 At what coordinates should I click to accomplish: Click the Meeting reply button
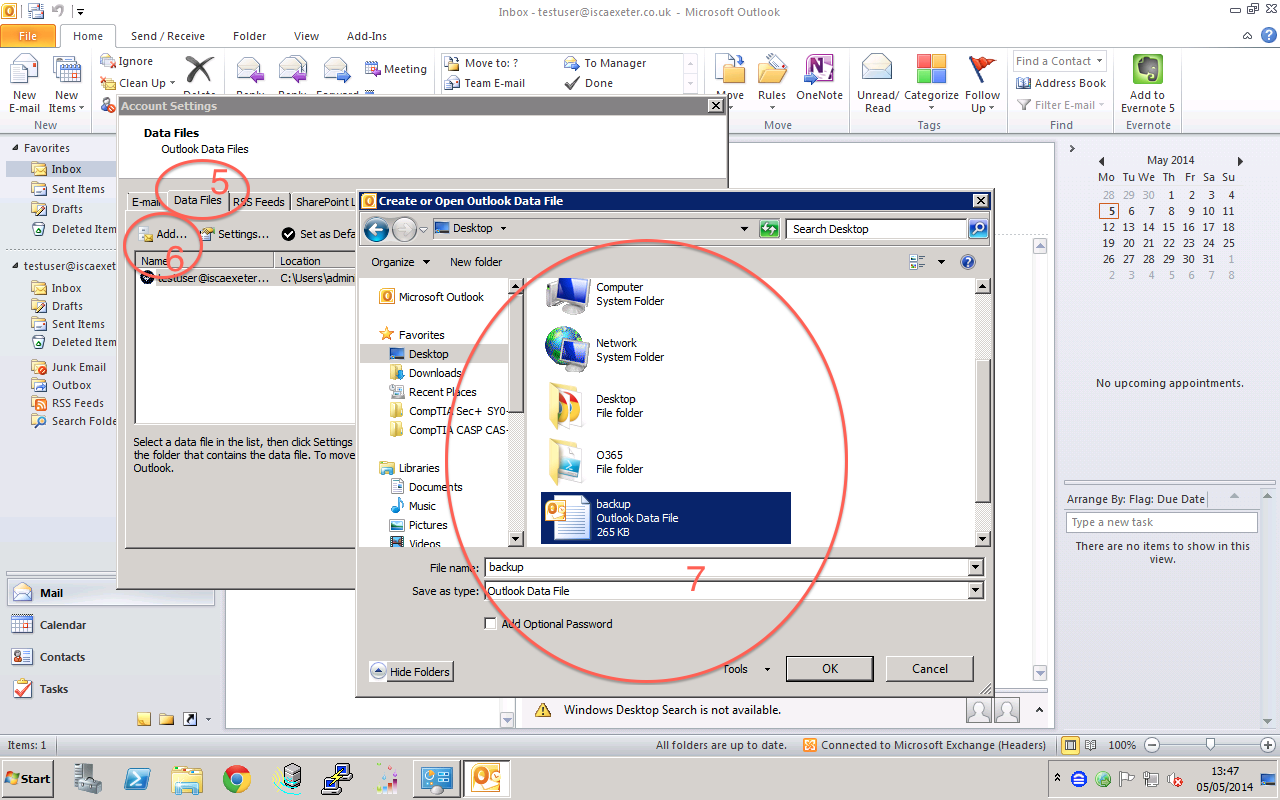pyautogui.click(x=396, y=69)
